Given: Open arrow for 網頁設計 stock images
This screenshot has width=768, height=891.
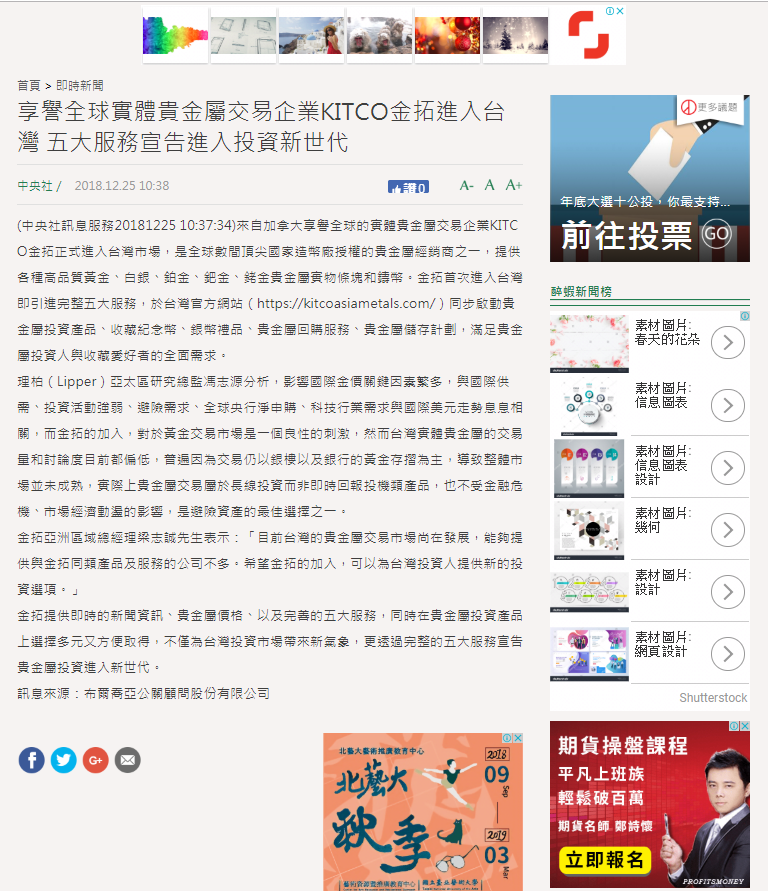Looking at the screenshot, I should click(x=728, y=654).
